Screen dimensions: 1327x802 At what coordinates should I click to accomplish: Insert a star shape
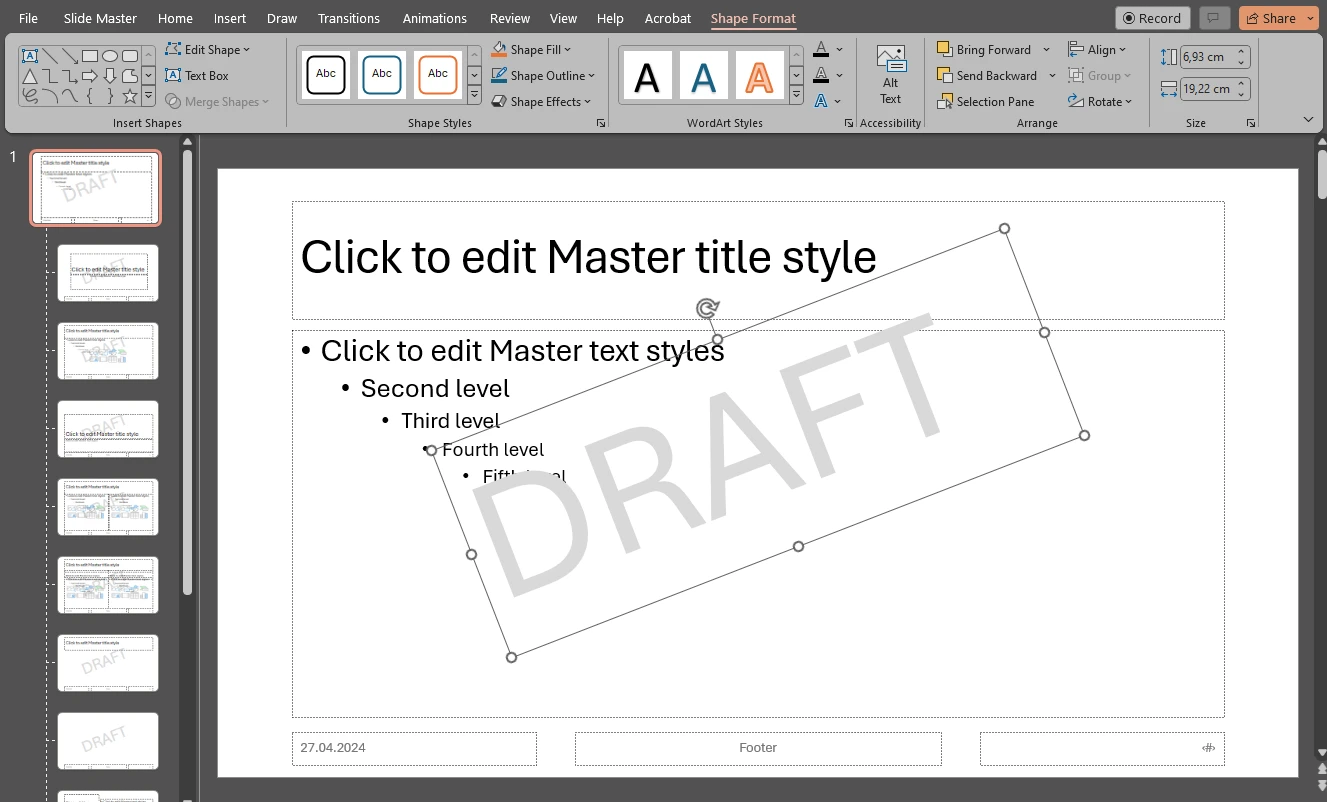pos(129,95)
